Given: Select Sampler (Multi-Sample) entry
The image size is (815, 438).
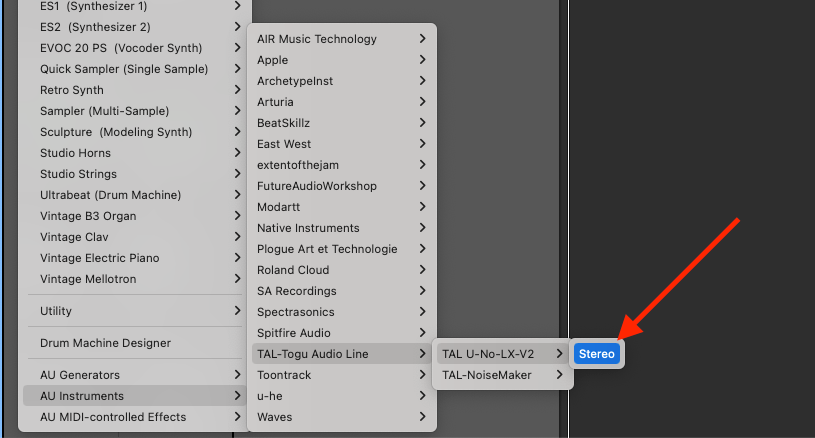Looking at the screenshot, I should (135, 111).
